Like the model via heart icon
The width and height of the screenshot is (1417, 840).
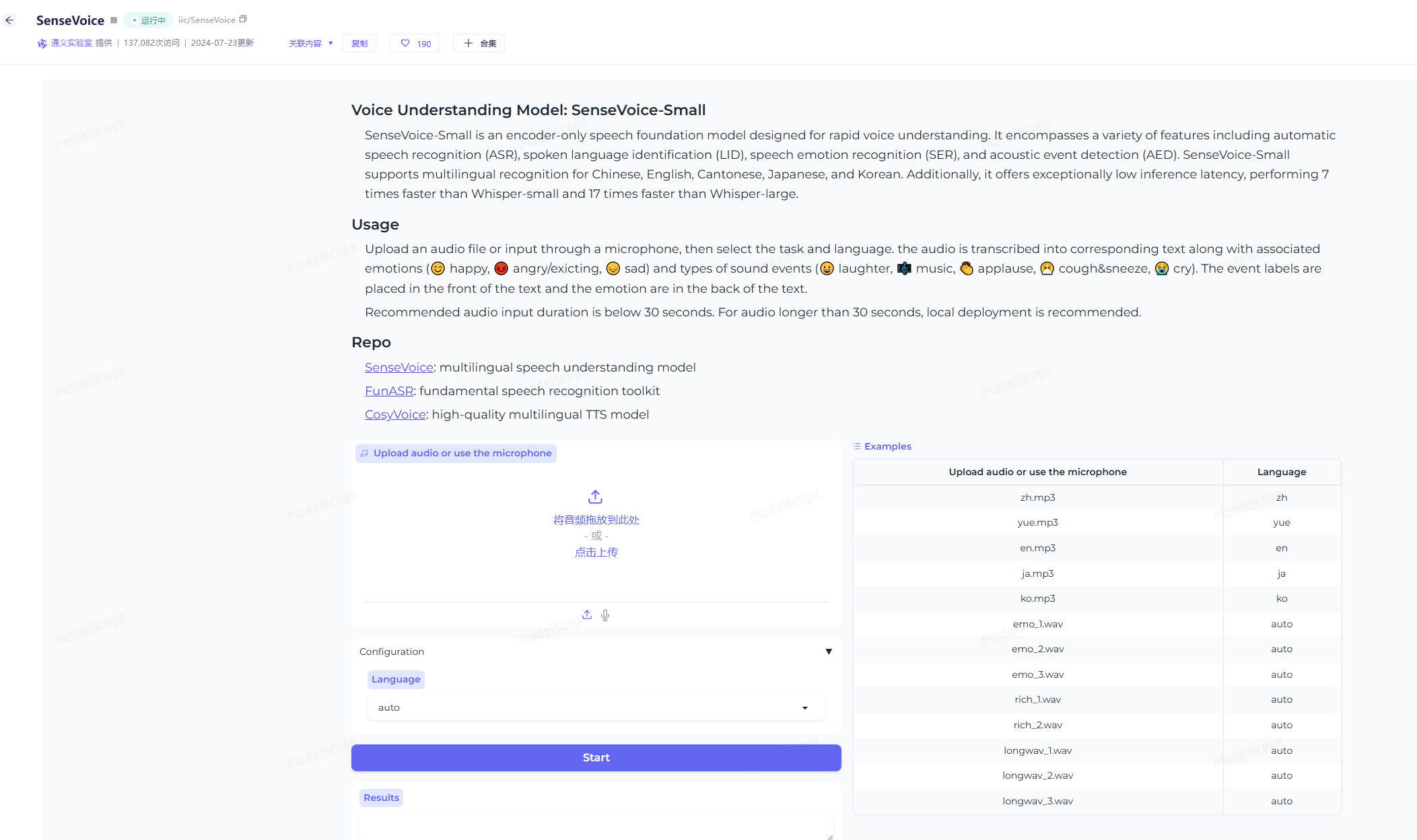405,43
